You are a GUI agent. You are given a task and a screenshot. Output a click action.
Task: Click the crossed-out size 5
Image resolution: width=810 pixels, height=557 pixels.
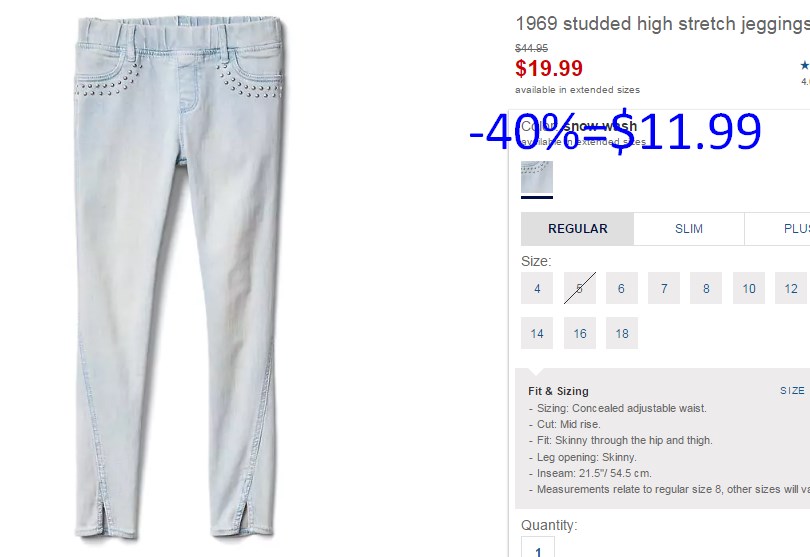pos(580,288)
